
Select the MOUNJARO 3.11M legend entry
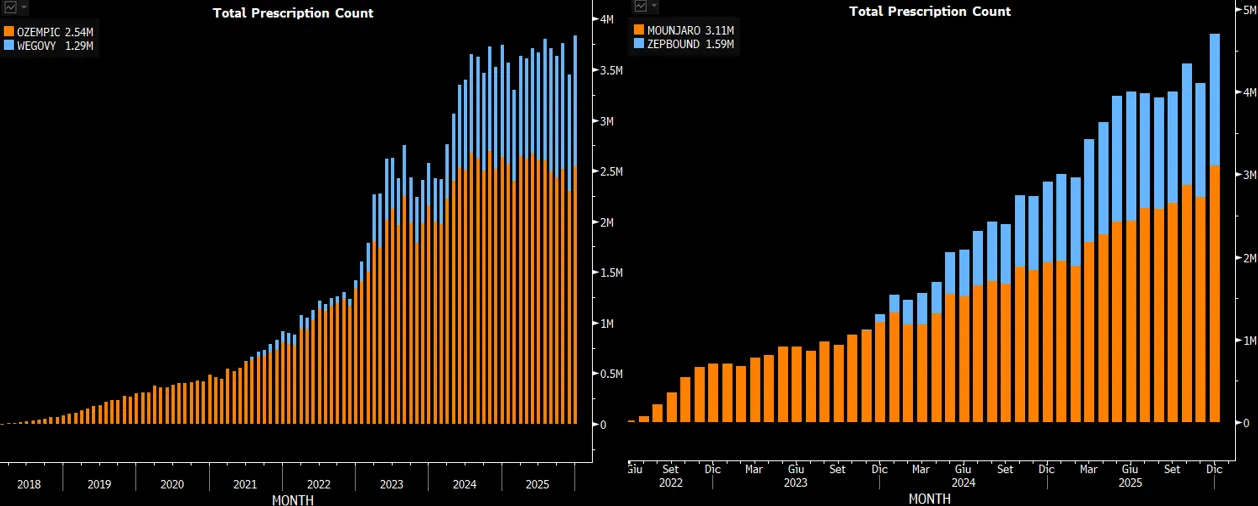684,30
